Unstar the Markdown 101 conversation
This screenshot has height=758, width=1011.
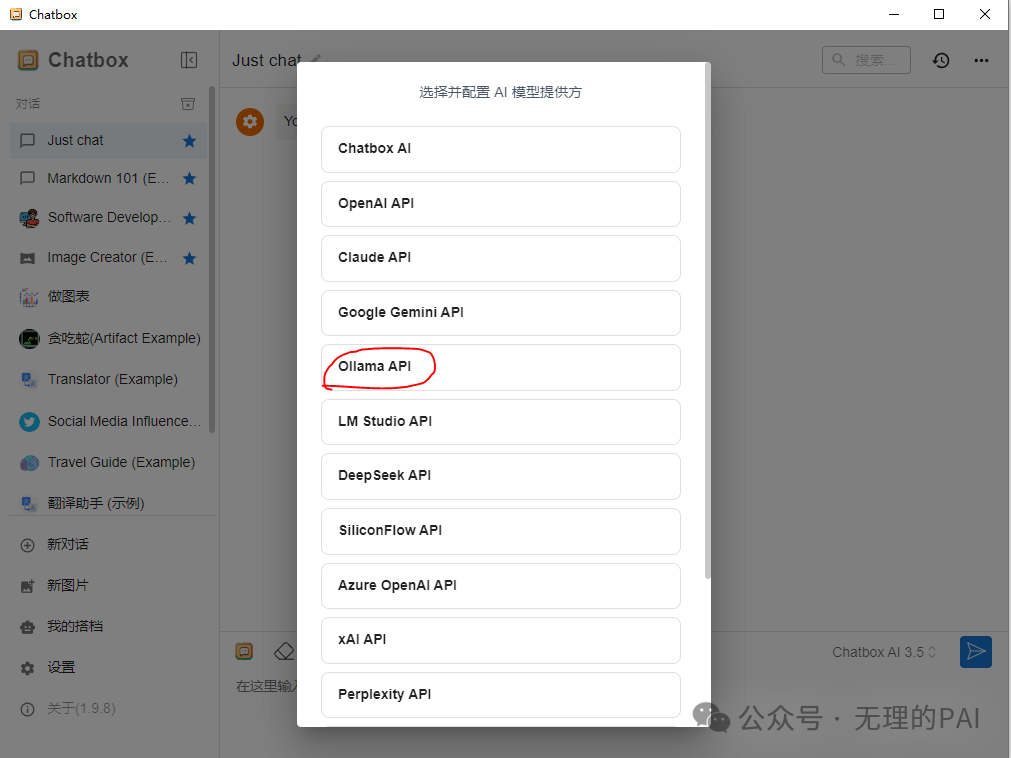[189, 179]
